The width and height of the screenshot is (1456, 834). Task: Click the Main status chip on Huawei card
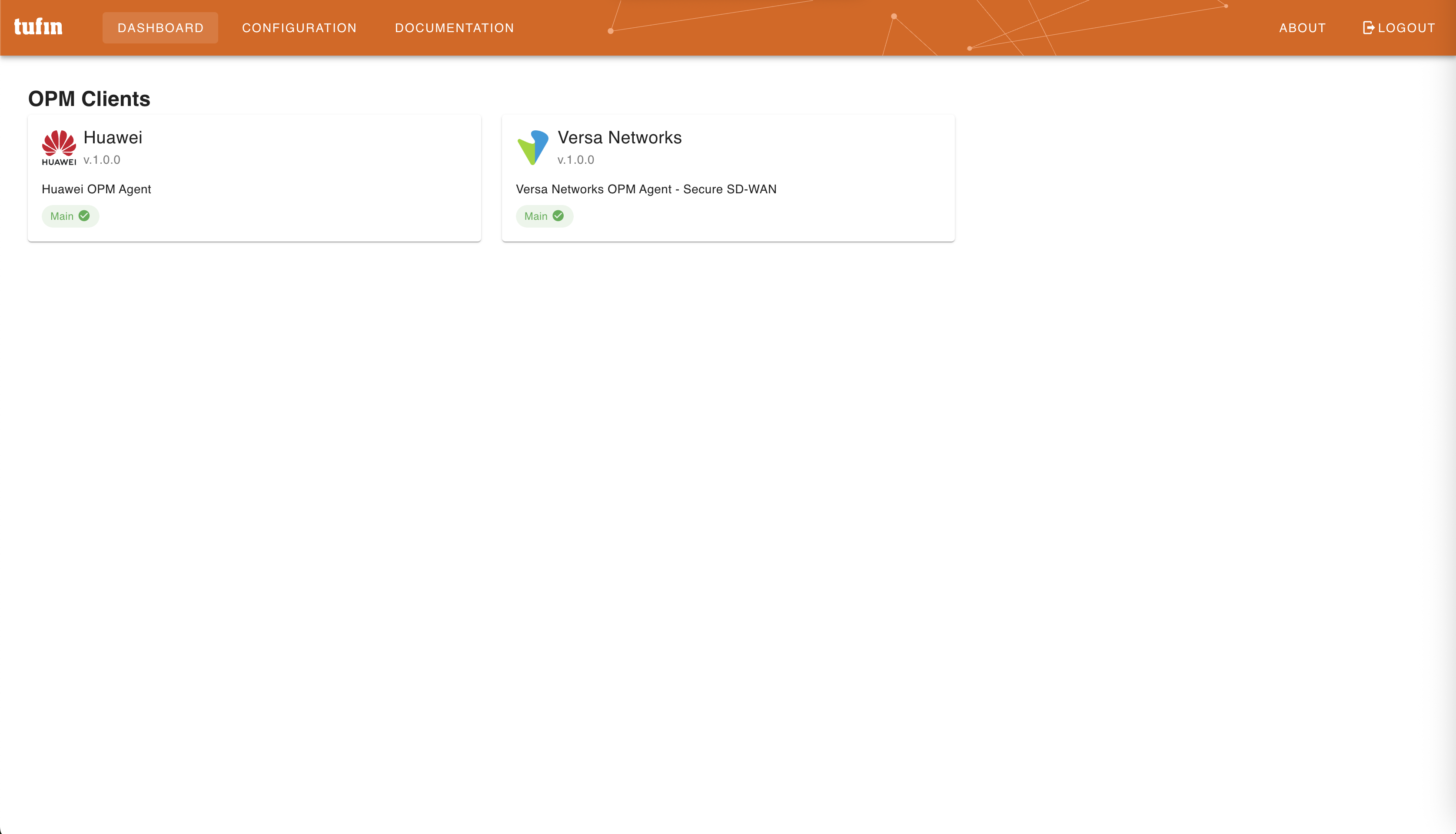tap(70, 216)
